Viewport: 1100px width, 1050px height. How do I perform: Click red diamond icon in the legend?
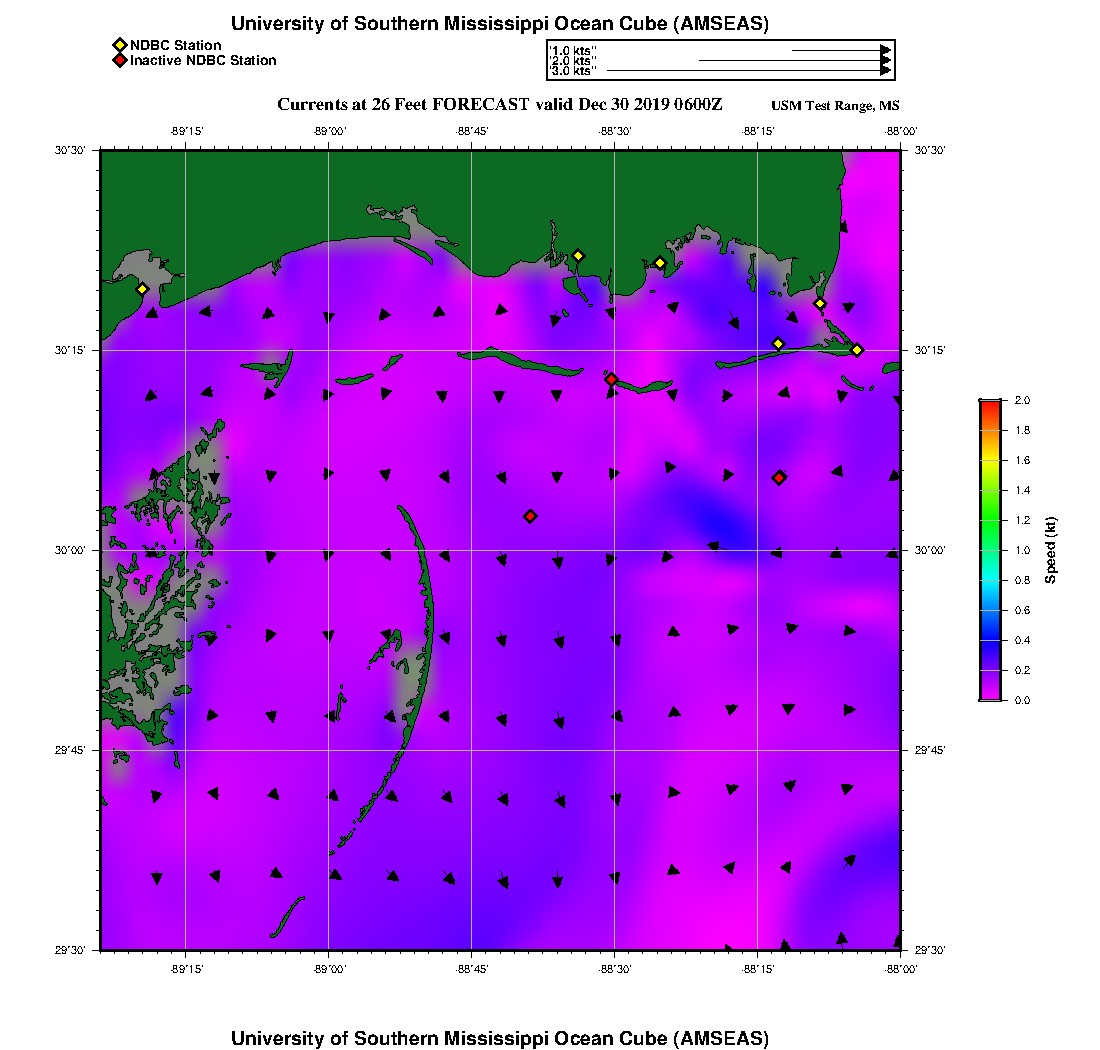click(x=119, y=60)
